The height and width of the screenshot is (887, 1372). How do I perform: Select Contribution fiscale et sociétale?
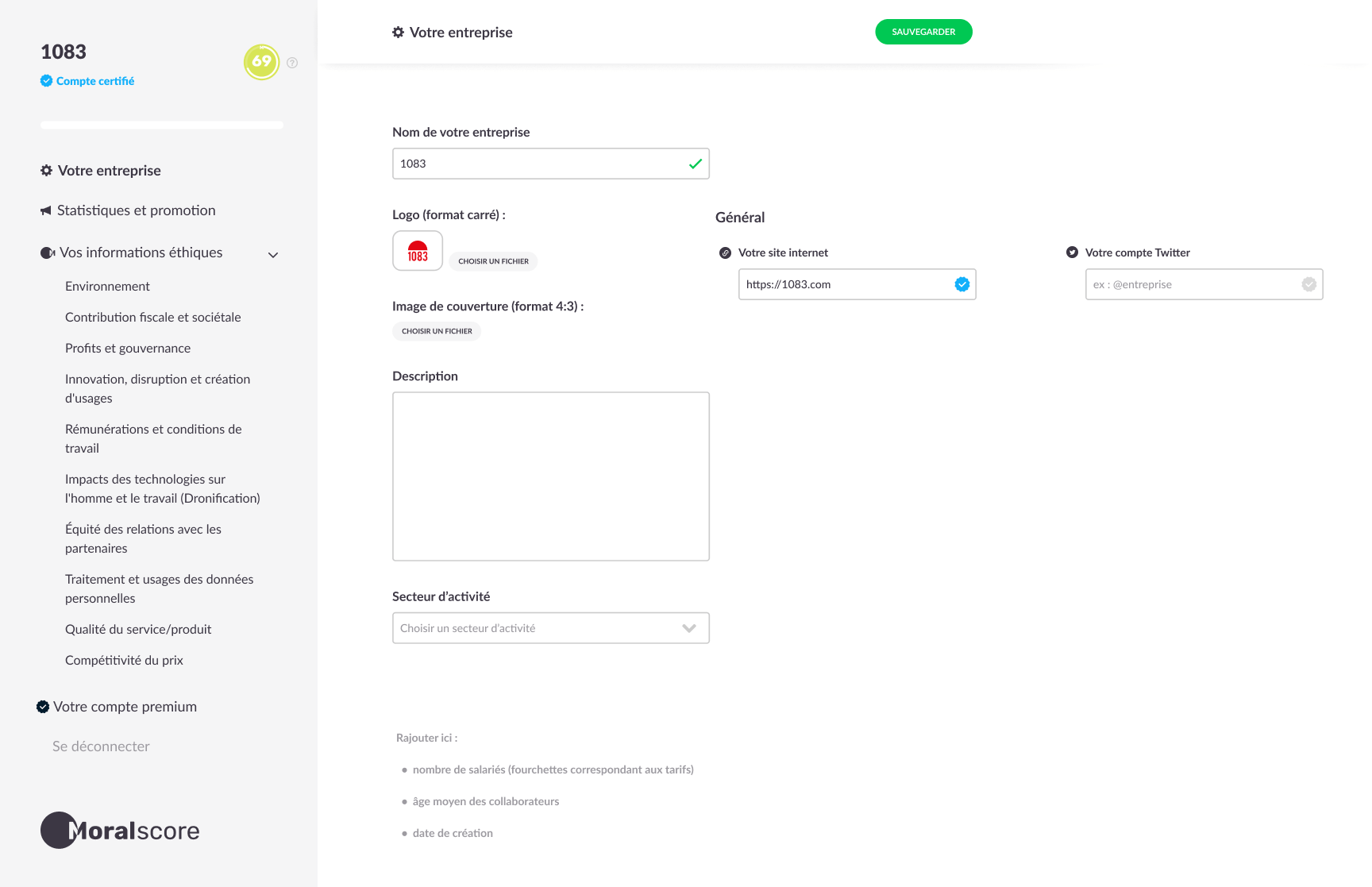click(153, 317)
